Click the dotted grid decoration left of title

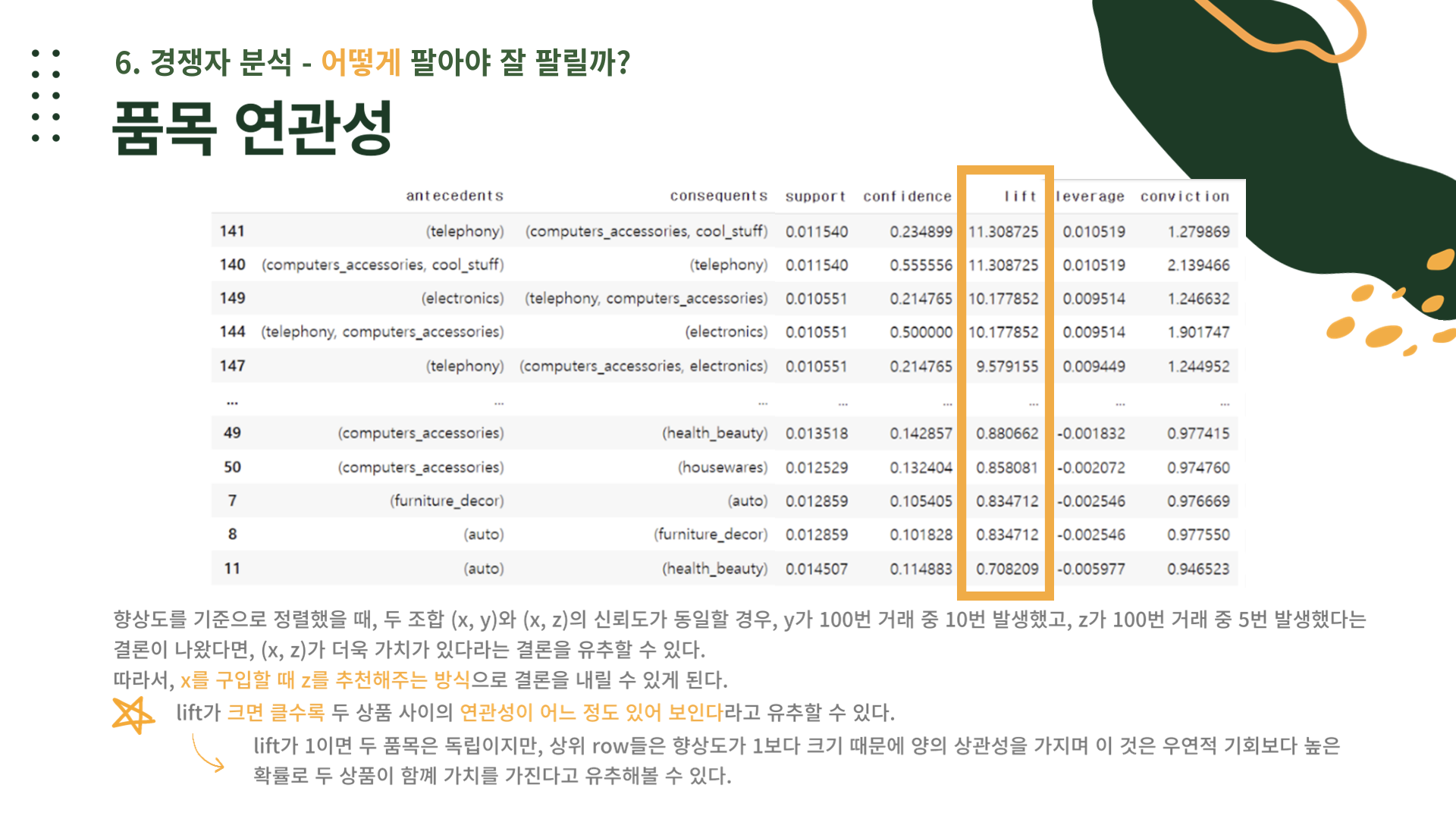click(x=45, y=96)
